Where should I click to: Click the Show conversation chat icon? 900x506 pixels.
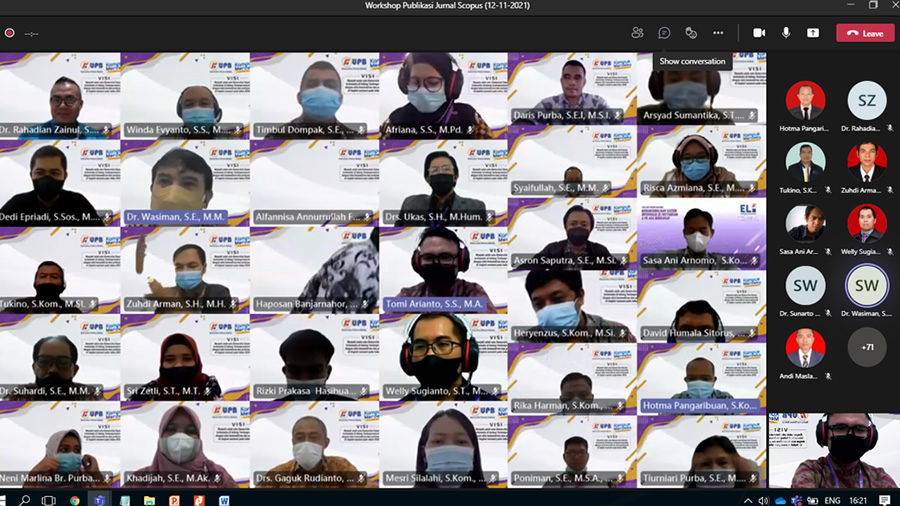[x=664, y=33]
